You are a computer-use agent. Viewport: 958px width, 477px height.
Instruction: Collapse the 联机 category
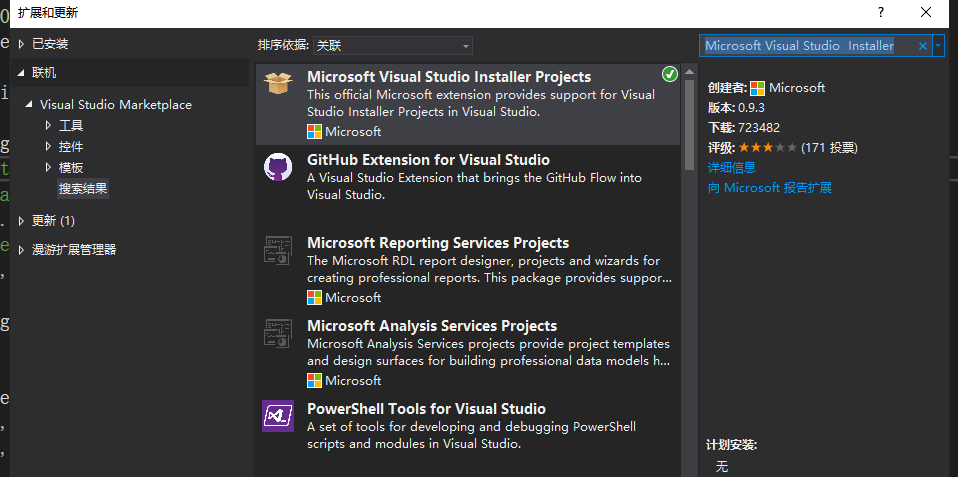(22, 73)
